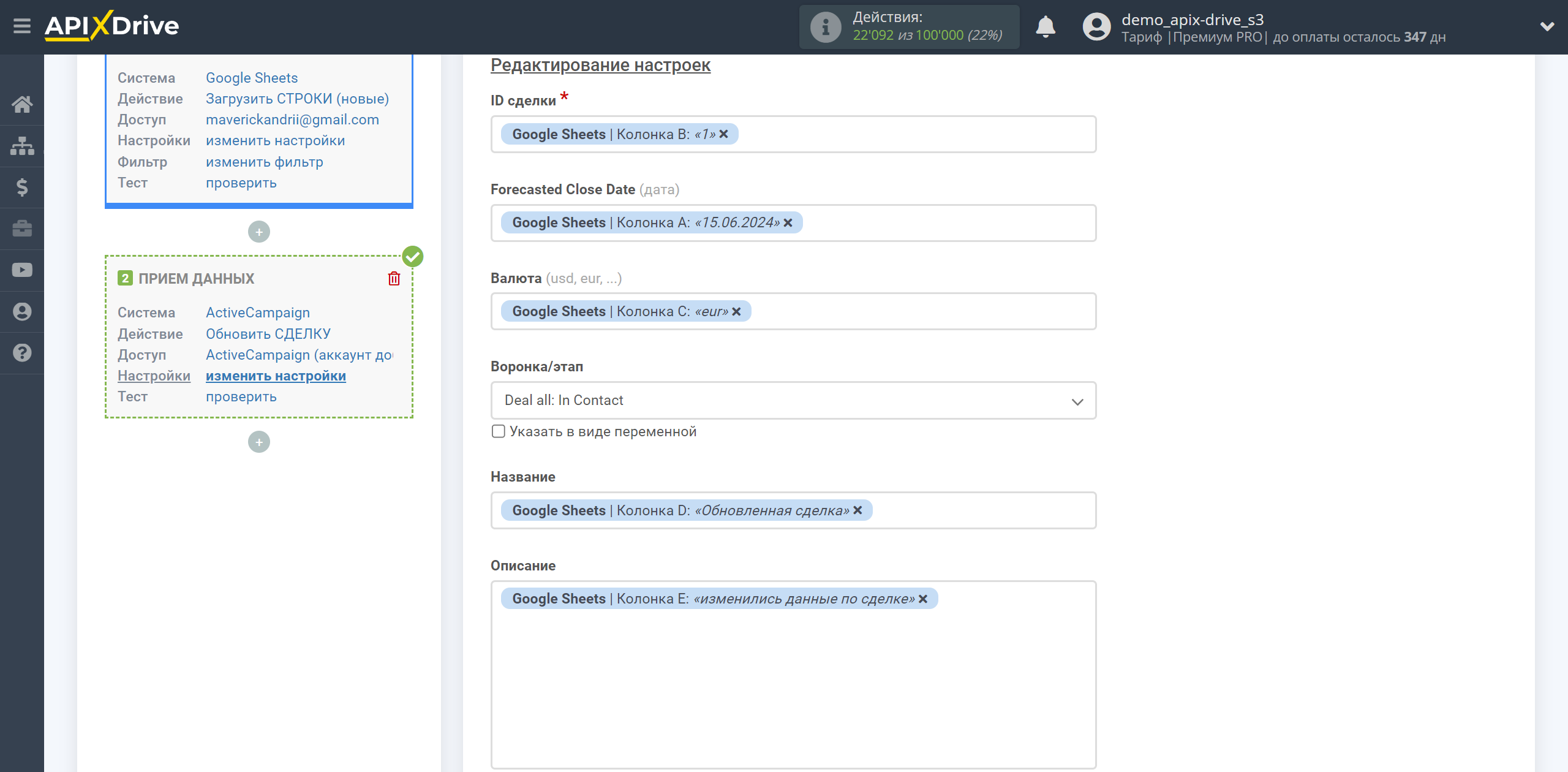Open the profile sidebar icon
The height and width of the screenshot is (772, 1568).
click(x=22, y=311)
